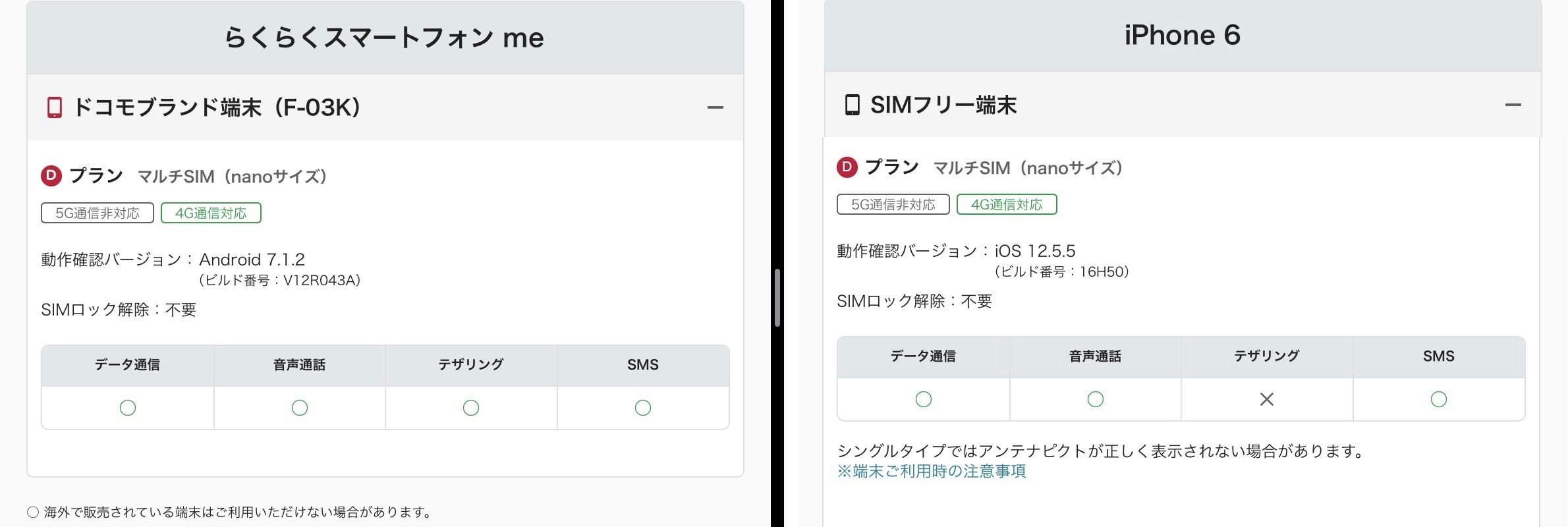1568x527 pixels.
Task: Click the data通信 circle mark in left table
Action: pos(128,408)
